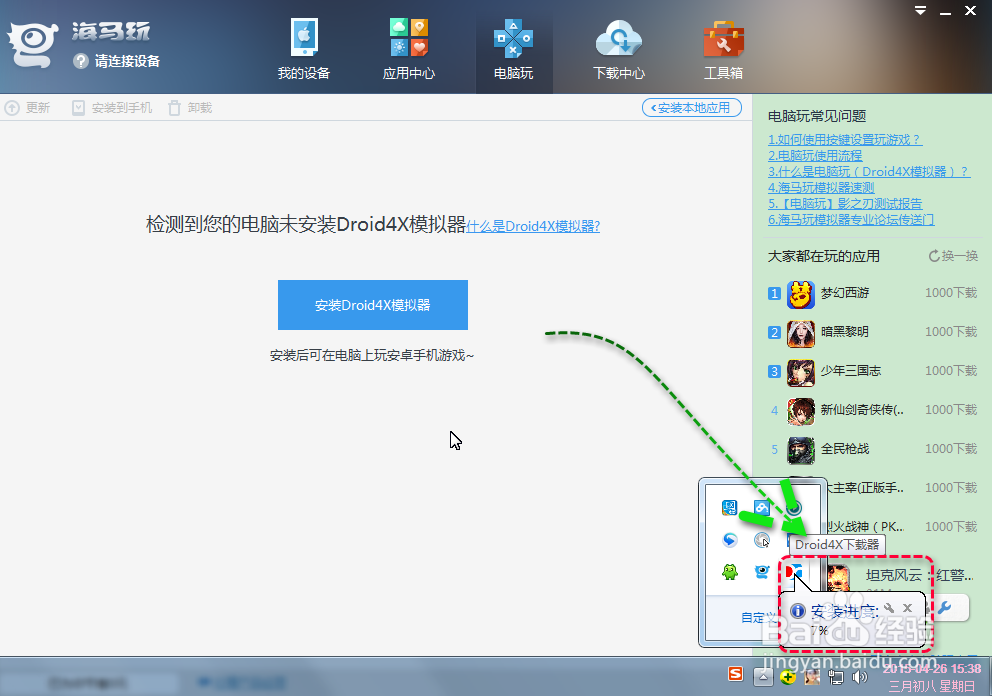Image resolution: width=992 pixels, height=696 pixels.
Task: Click 换一换 refresh recommendations
Action: pyautogui.click(x=953, y=256)
